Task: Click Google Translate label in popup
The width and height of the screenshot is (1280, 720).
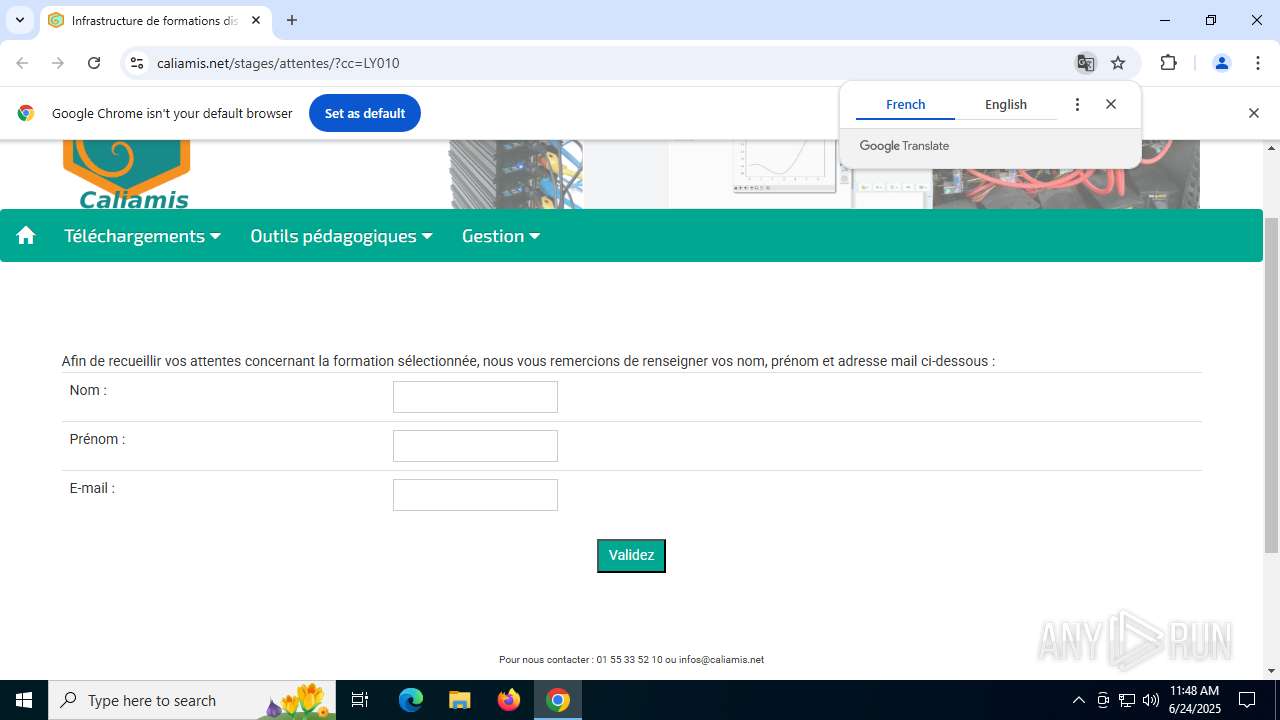Action: [904, 146]
